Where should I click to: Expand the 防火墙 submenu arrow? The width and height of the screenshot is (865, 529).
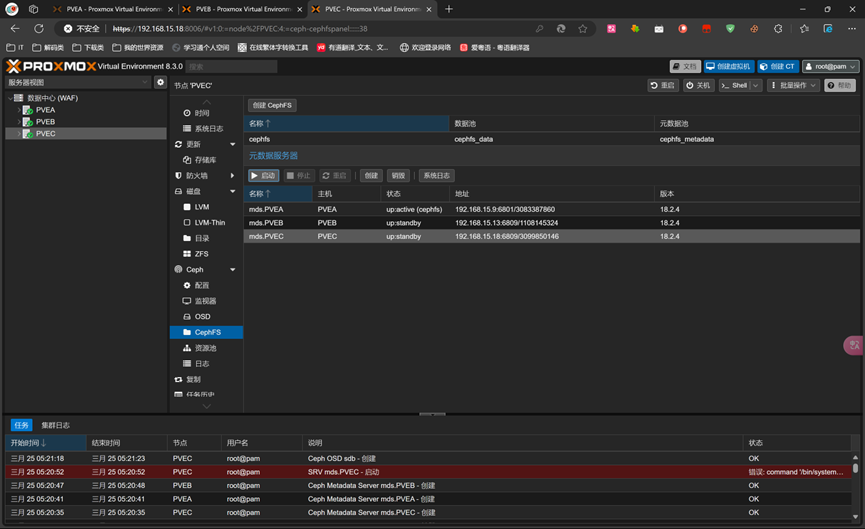click(x=232, y=175)
